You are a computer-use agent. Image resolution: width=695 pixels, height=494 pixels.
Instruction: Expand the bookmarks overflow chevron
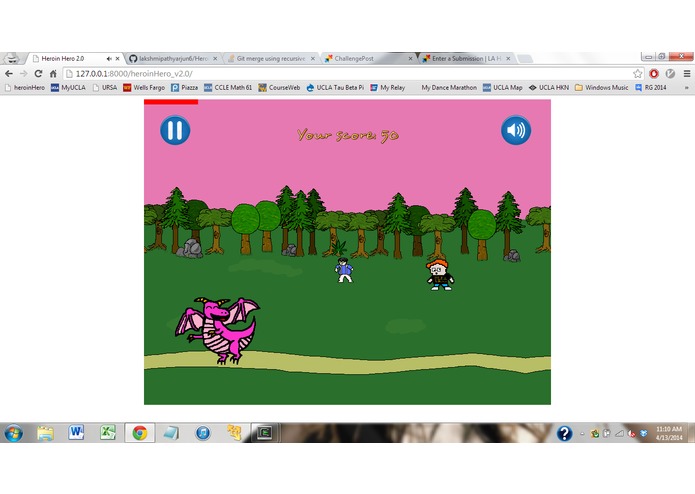click(x=687, y=88)
